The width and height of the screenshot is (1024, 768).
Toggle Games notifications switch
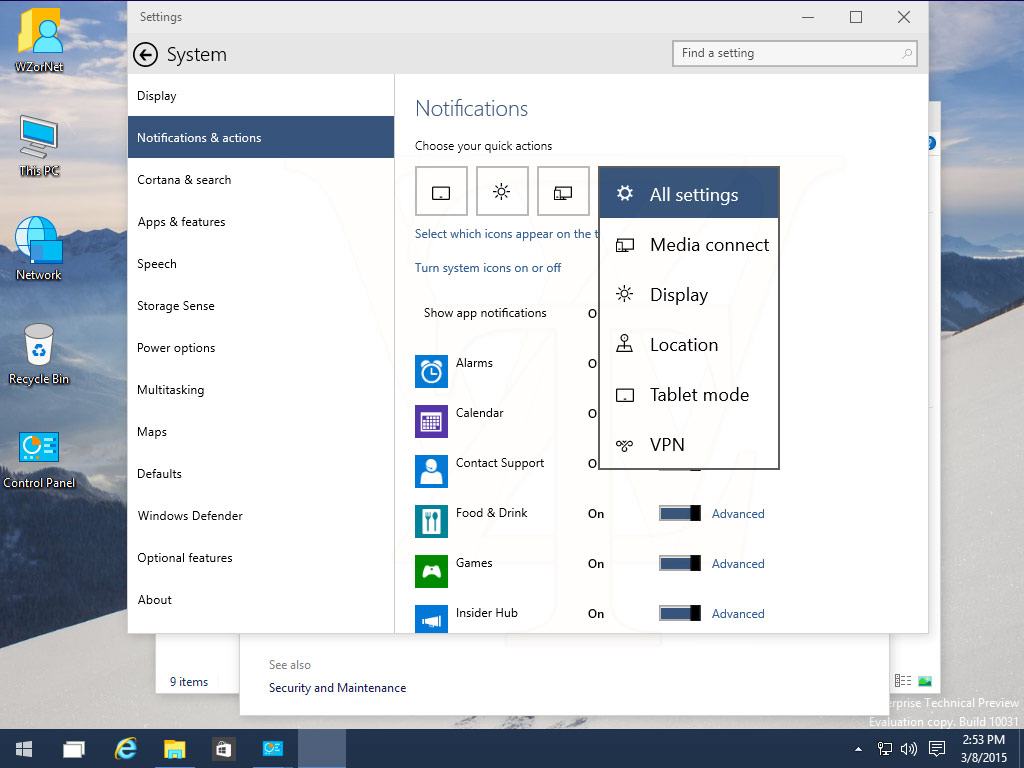click(x=680, y=564)
